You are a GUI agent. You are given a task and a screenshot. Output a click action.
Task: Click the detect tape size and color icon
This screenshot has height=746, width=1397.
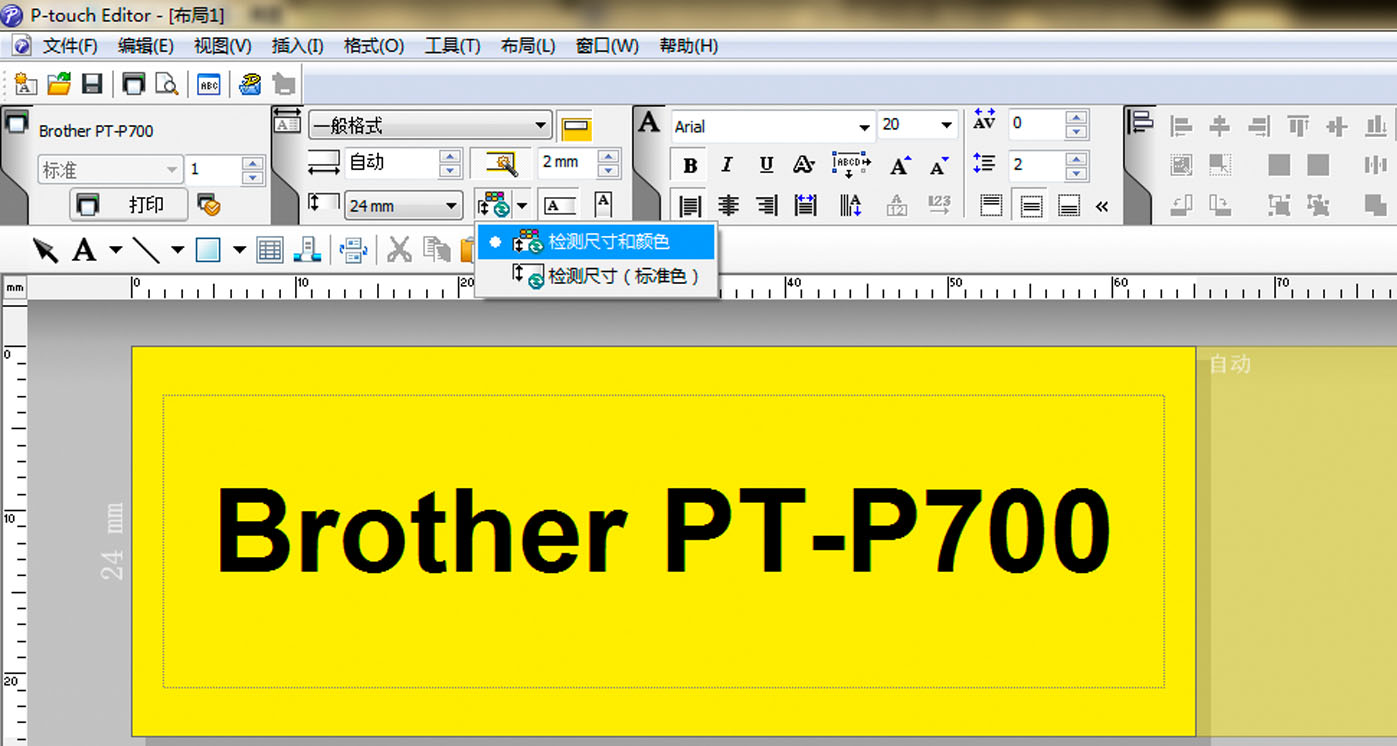pos(494,205)
